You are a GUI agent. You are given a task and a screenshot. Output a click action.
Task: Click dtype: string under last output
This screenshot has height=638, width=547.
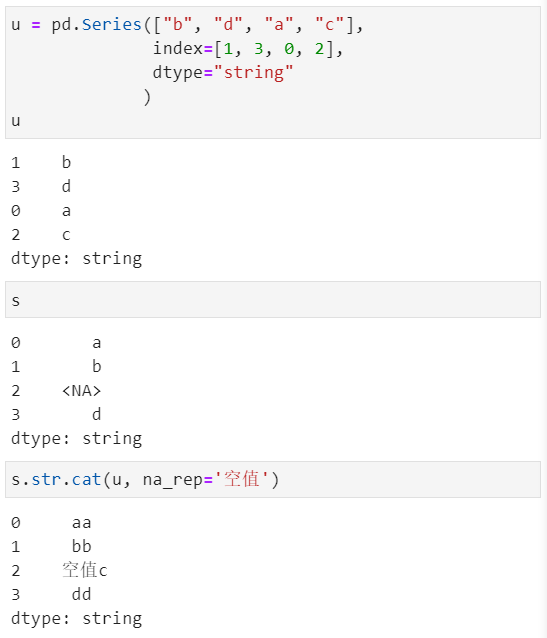77,618
